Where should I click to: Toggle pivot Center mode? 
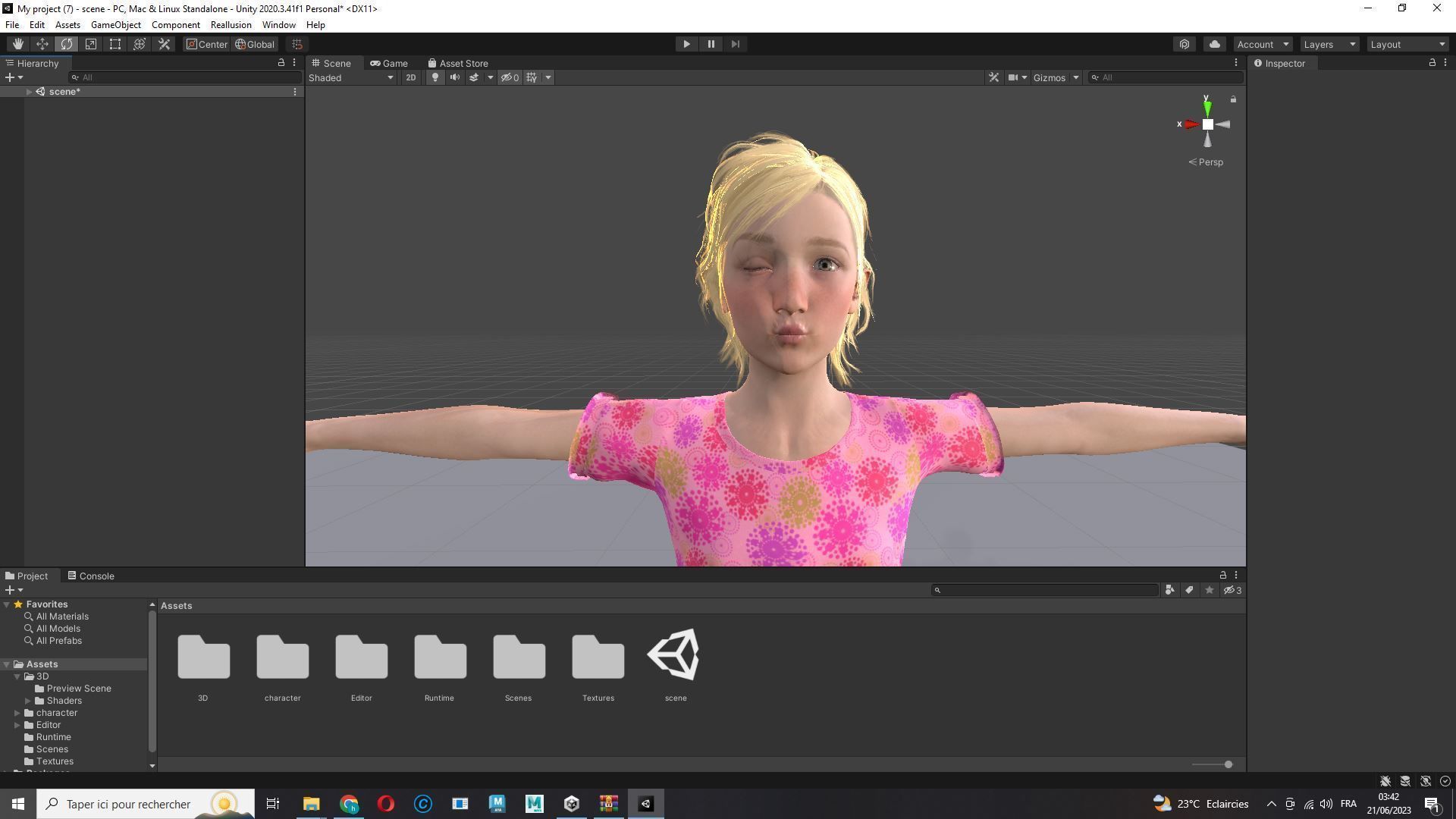pos(207,44)
